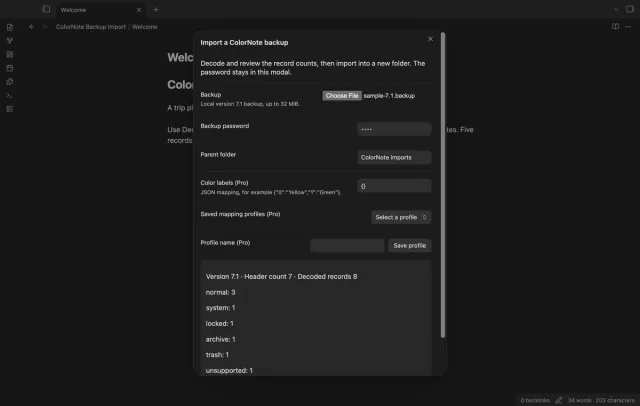Screen dimensions: 640x406
Task: Click the 'Saved mapping profiles (Pro)' label
Action: [x=240, y=214]
